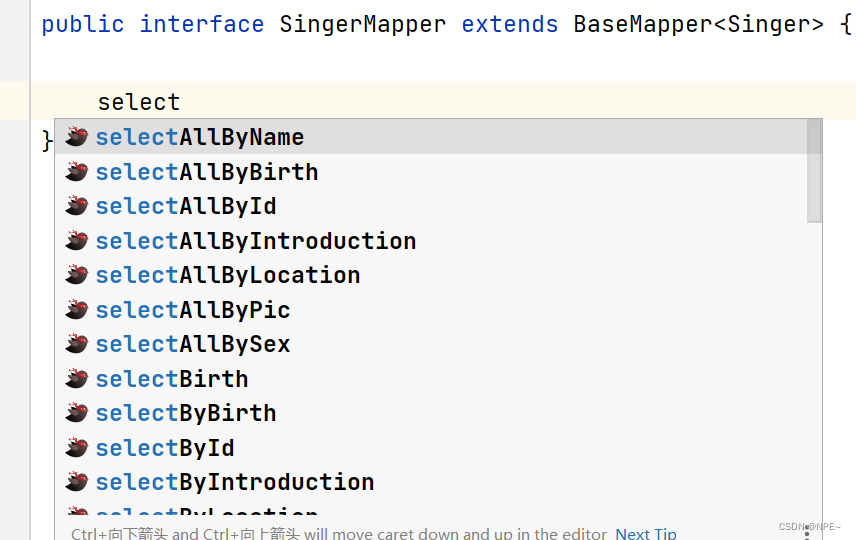Click the bird icon beside selectAllByLocation

[x=76, y=275]
